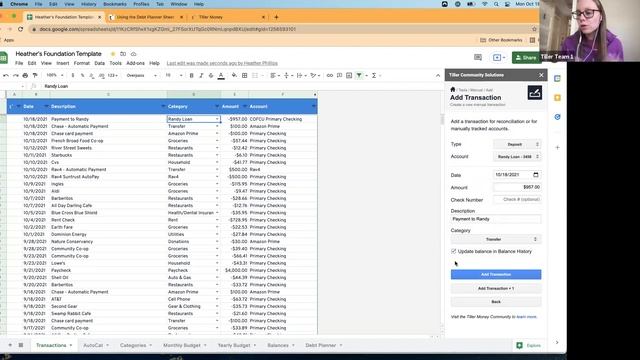Image resolution: width=640 pixels, height=360 pixels.
Task: Open the Add-ons menu
Action: coord(136,63)
